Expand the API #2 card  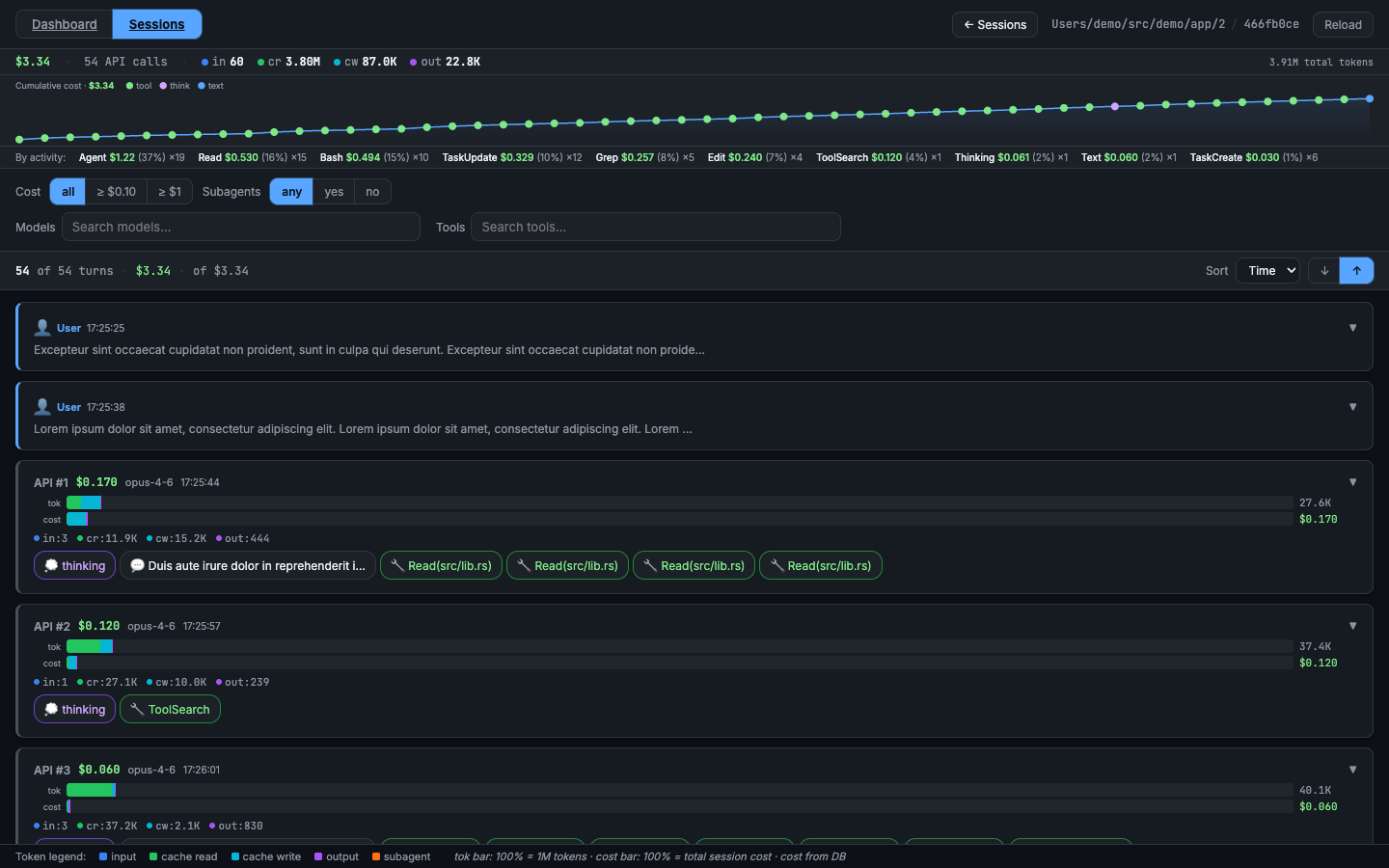click(x=1352, y=626)
